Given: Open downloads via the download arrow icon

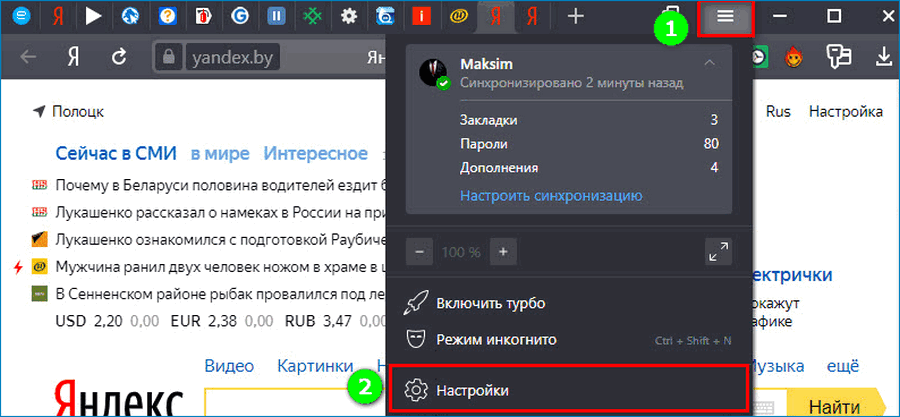Looking at the screenshot, I should pyautogui.click(x=882, y=56).
